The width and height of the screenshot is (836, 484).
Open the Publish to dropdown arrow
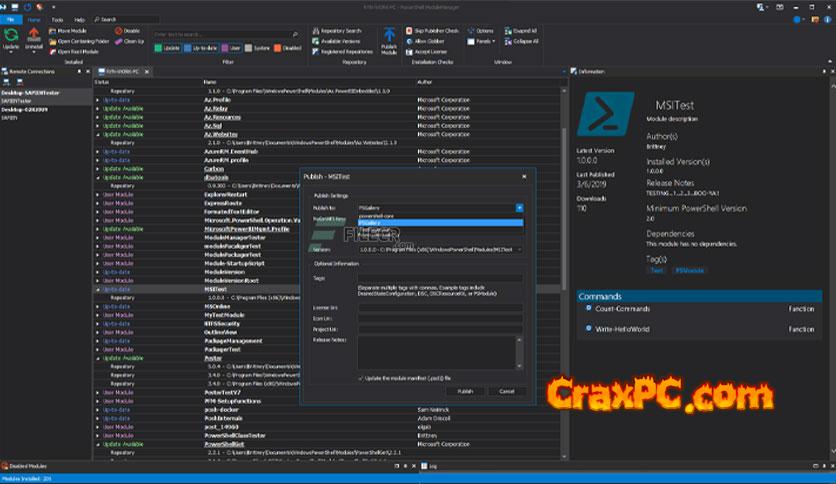click(520, 207)
